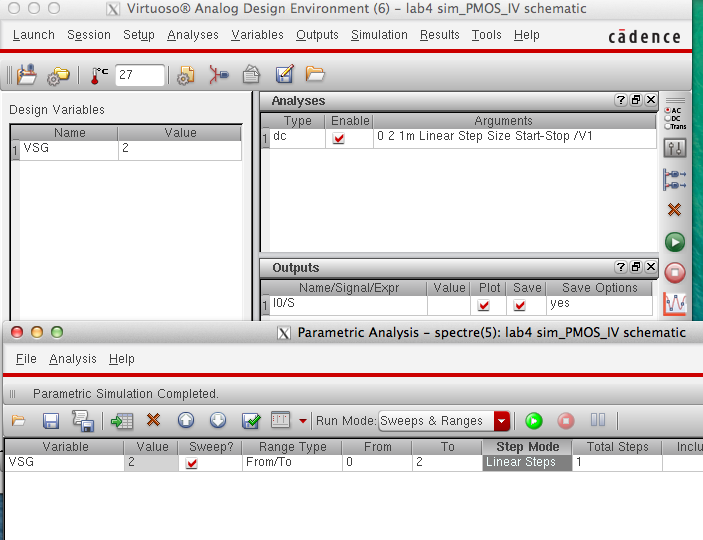The height and width of the screenshot is (540, 703).
Task: Click the table columns view icon
Action: coord(281,420)
